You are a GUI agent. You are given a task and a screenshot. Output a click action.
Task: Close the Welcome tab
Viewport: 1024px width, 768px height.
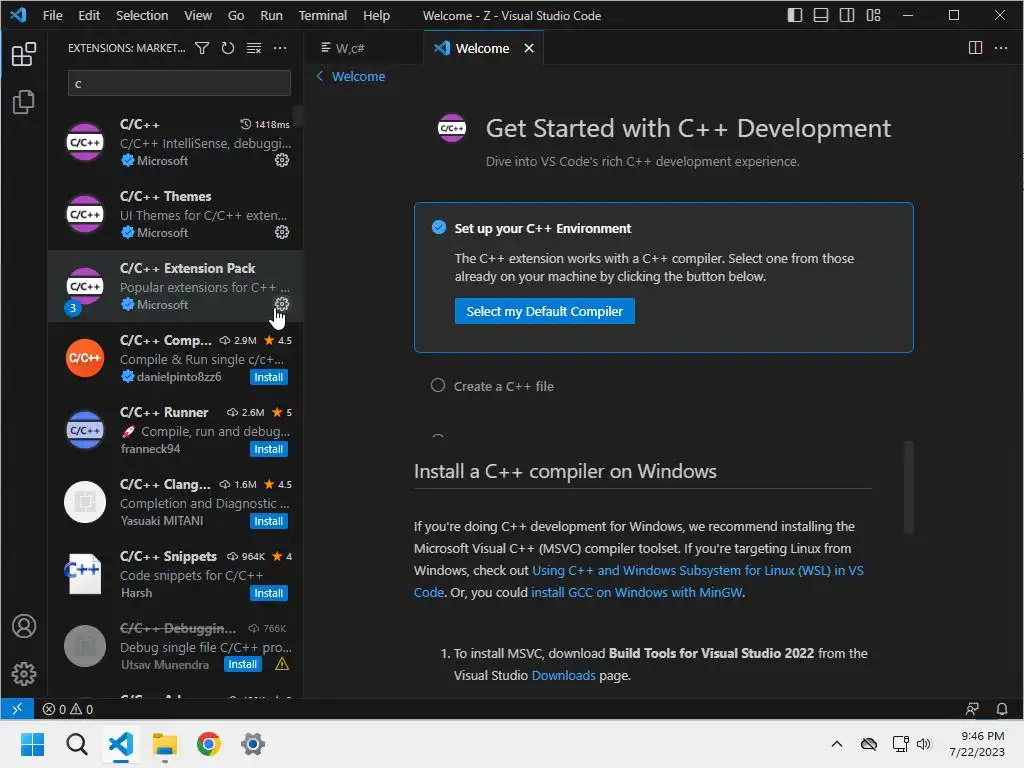(x=529, y=48)
